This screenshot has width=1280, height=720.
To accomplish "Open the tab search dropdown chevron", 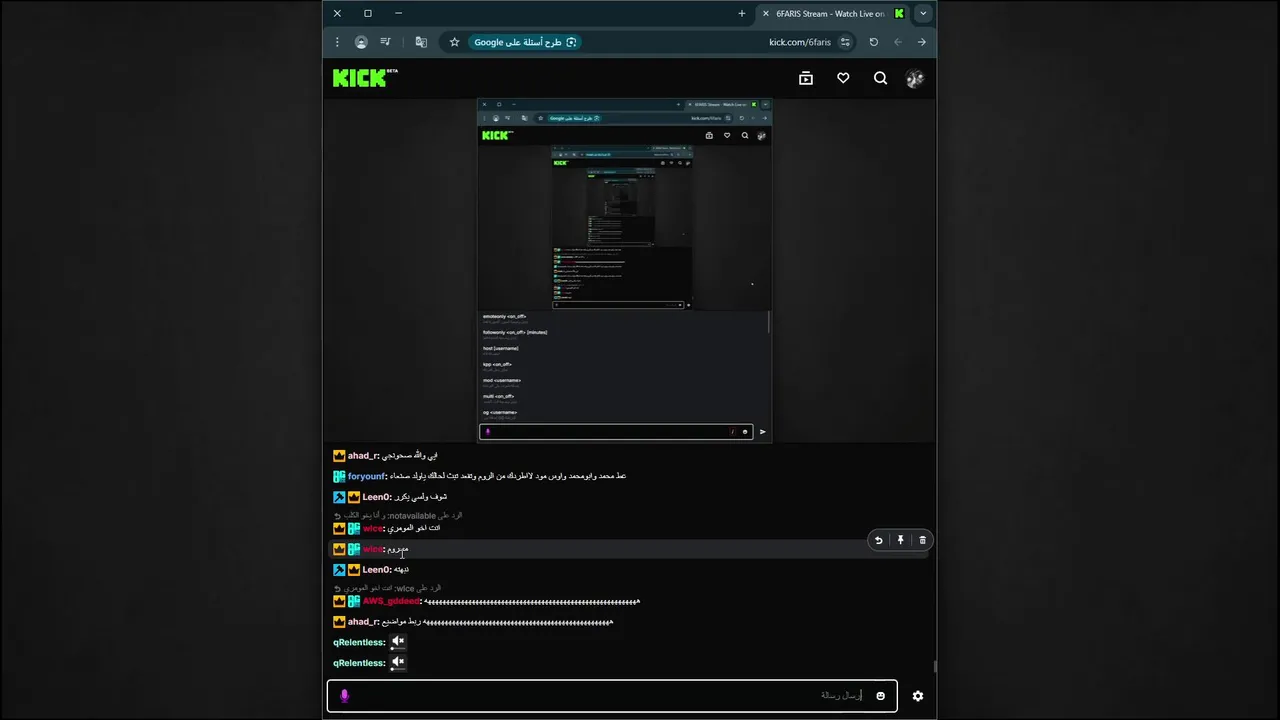I will point(923,13).
